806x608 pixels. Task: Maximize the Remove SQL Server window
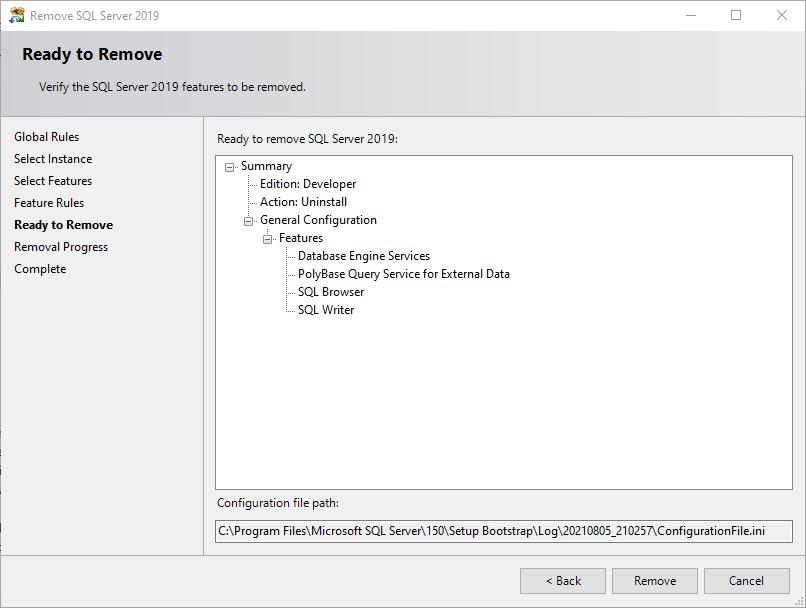tap(736, 16)
